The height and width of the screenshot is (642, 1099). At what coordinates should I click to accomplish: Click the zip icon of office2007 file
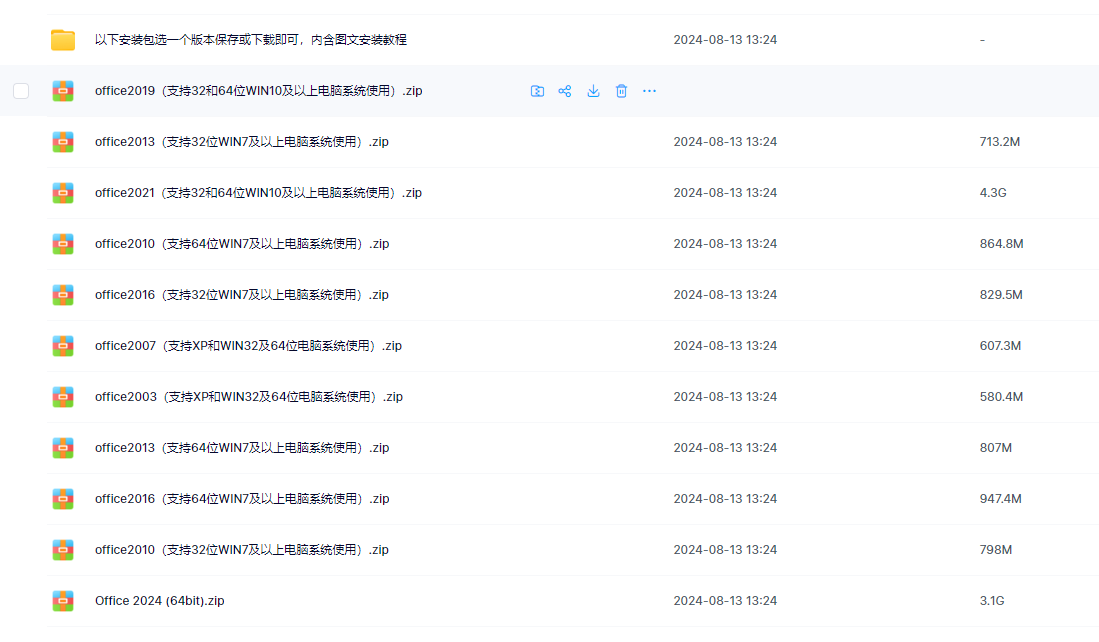[x=63, y=346]
